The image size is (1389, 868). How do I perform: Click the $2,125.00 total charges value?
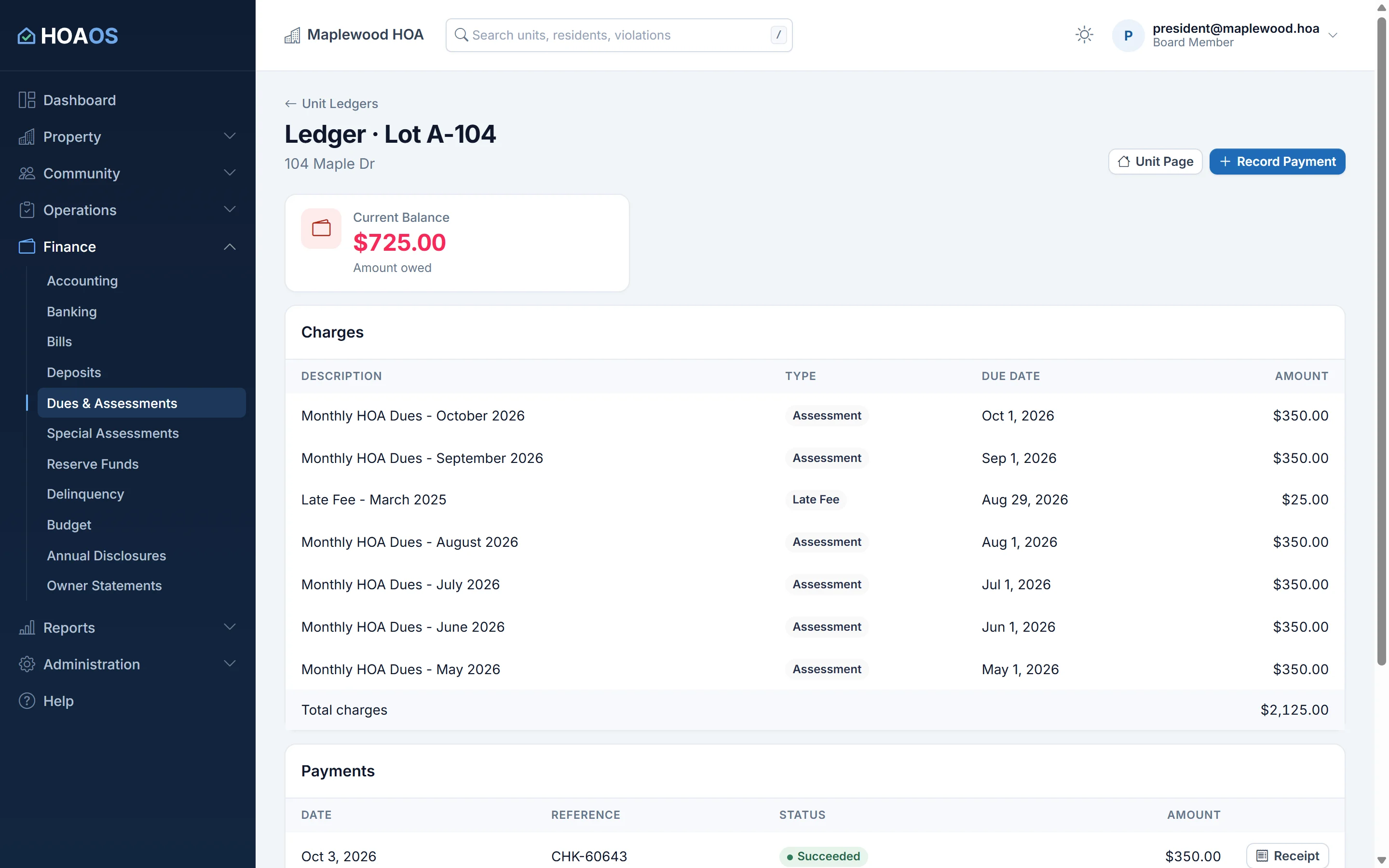click(1294, 710)
